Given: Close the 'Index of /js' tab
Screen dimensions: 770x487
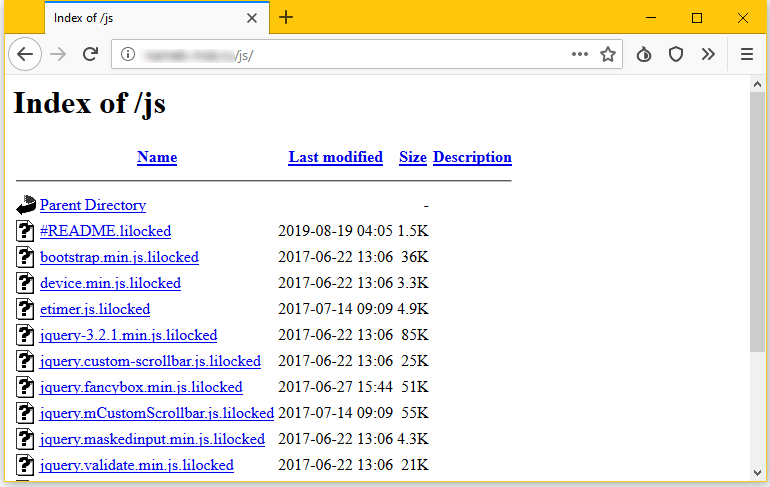Looking at the screenshot, I should coord(252,18).
